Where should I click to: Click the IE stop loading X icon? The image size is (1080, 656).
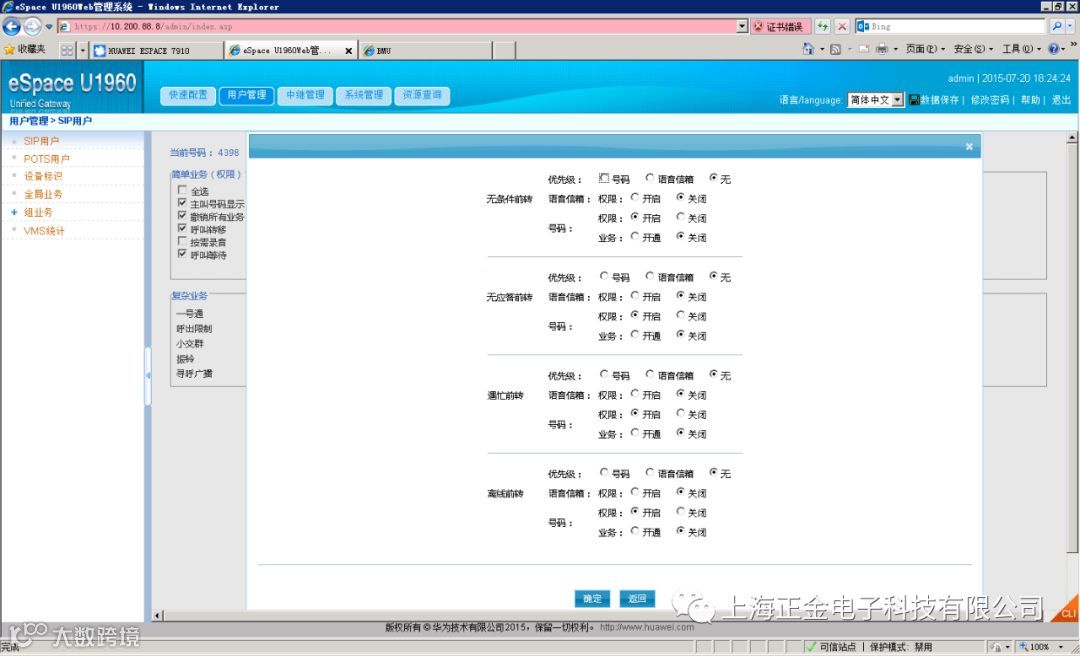click(x=842, y=27)
